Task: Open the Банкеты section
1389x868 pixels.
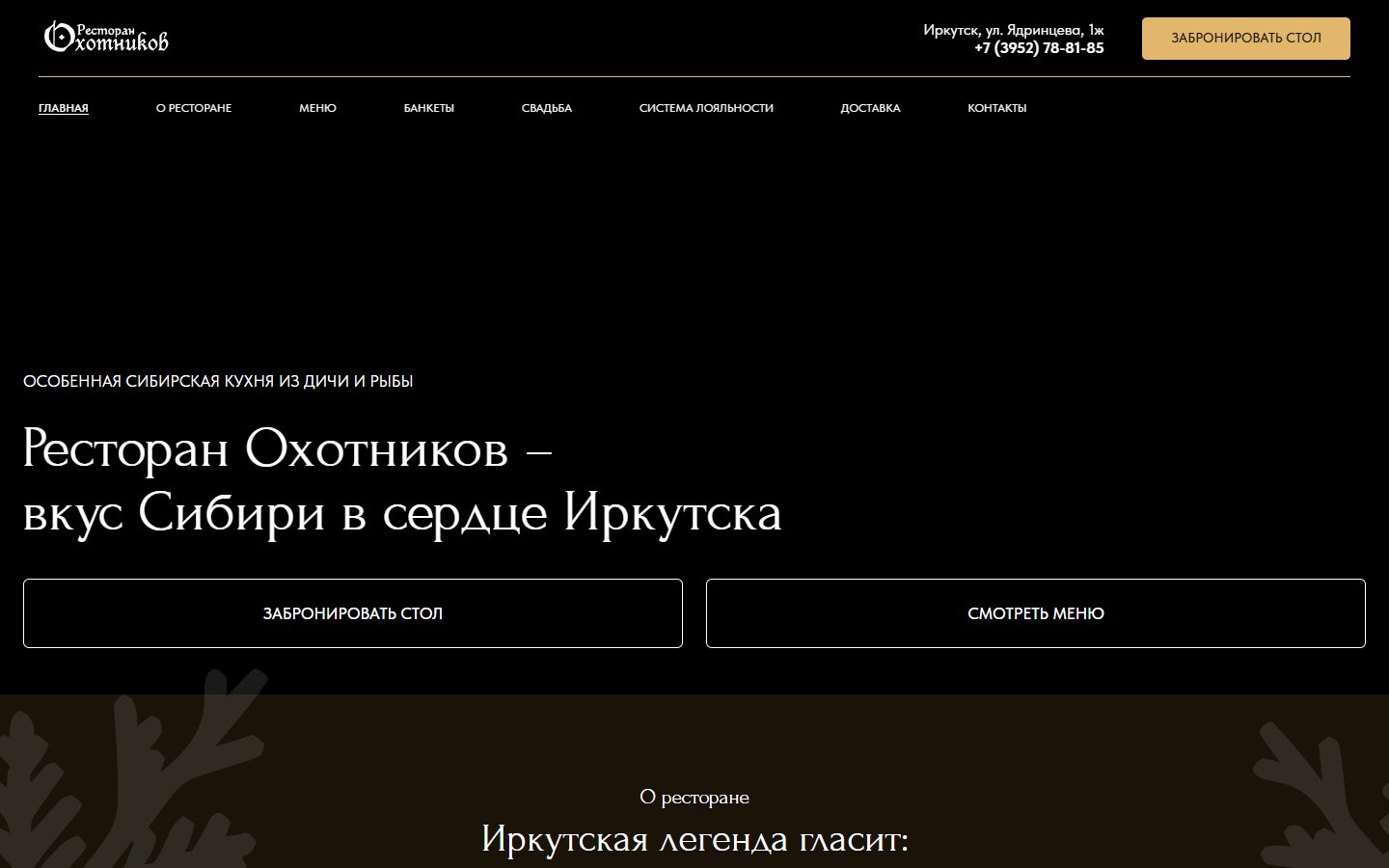Action: tap(429, 108)
